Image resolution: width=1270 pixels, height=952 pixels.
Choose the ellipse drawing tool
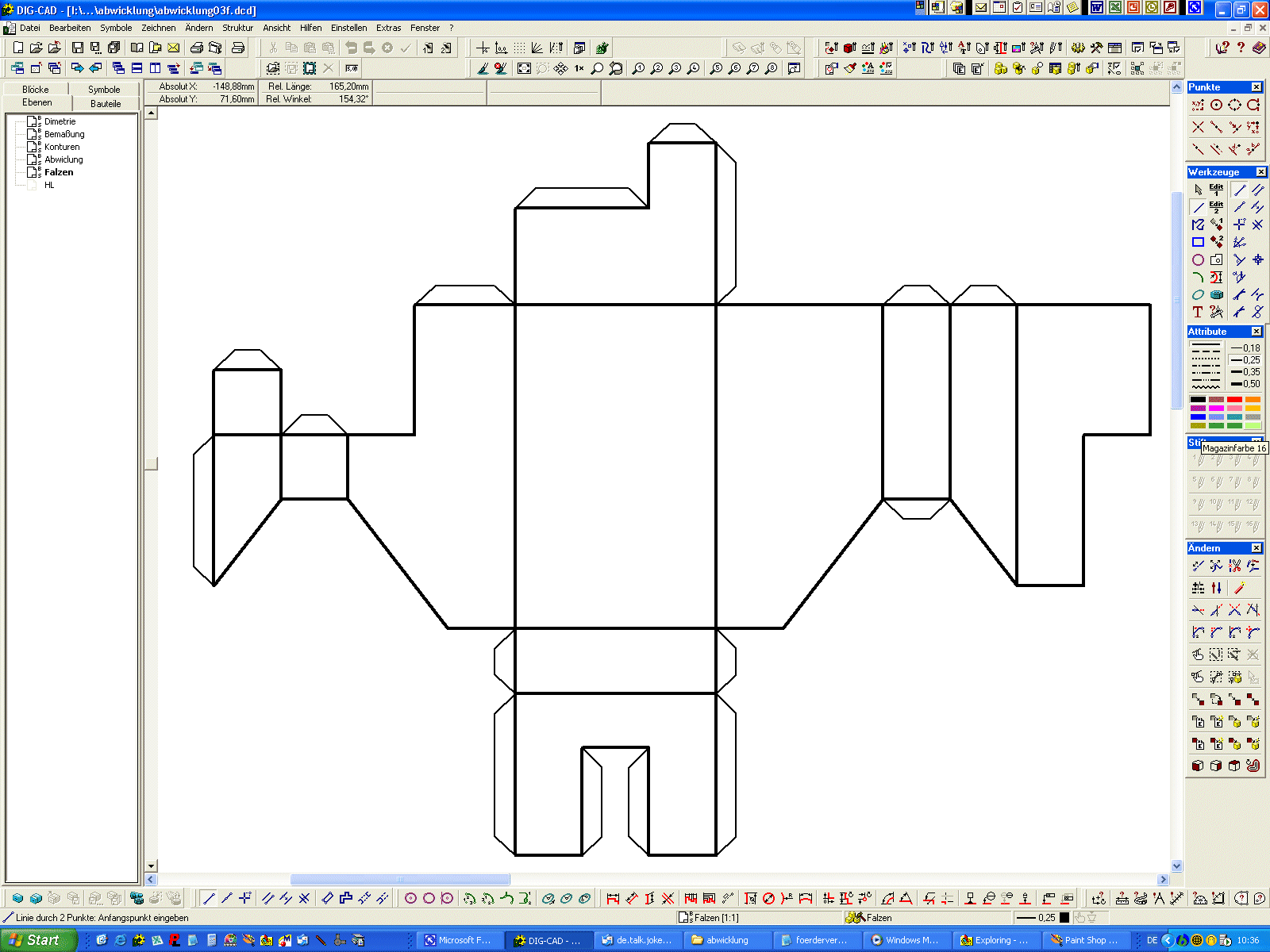tap(1198, 294)
